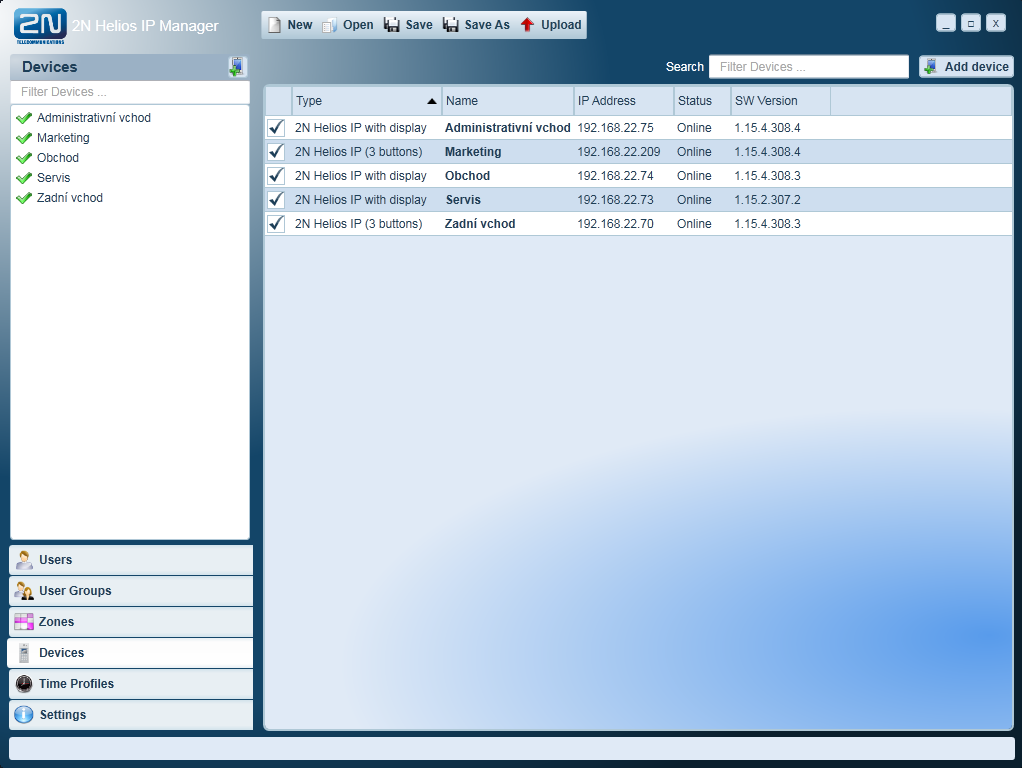The height and width of the screenshot is (769, 1022).
Task: Select Marketing in the device list
Action: click(x=63, y=138)
